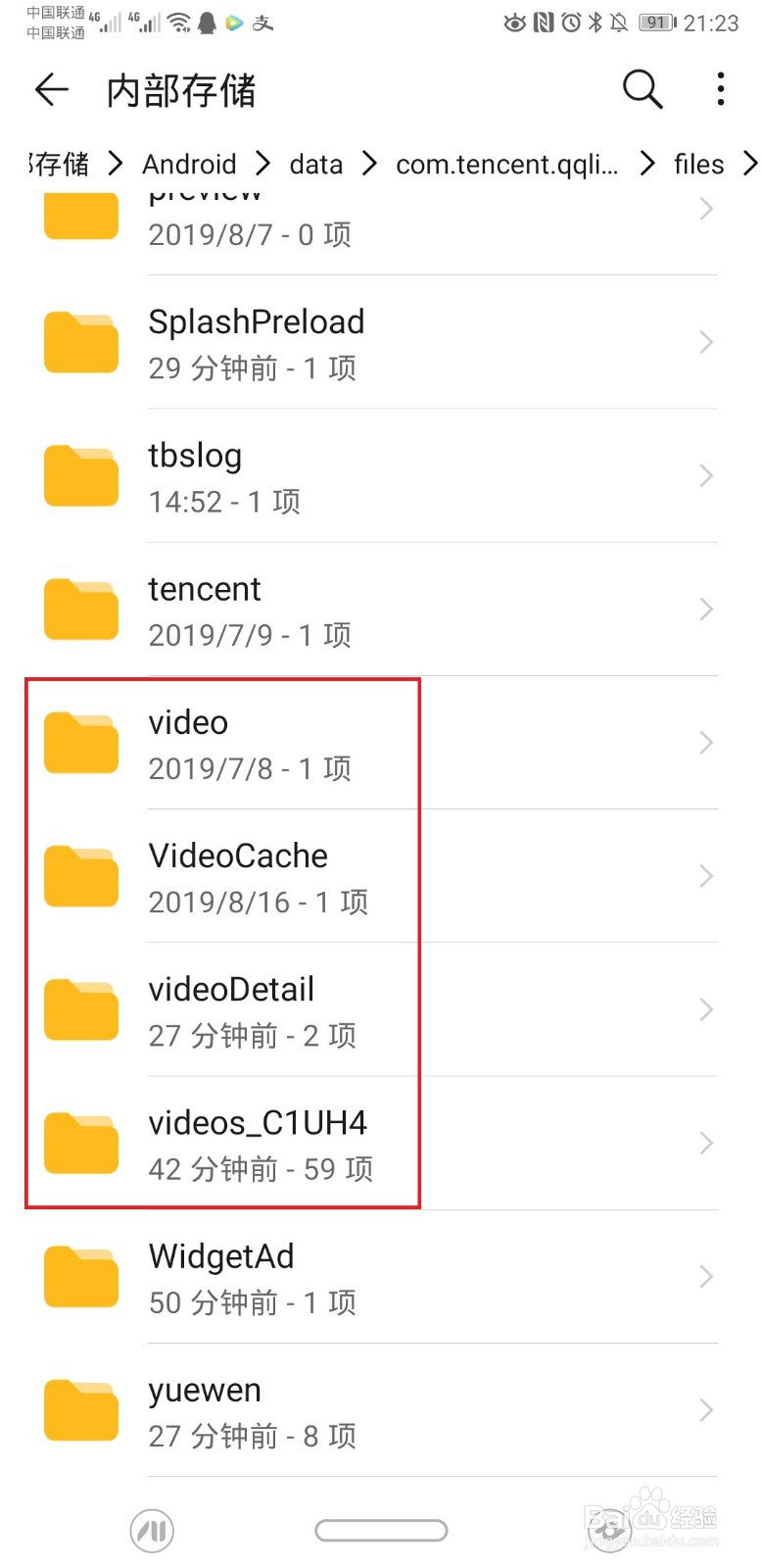The width and height of the screenshot is (762, 1568).
Task: Tap the yuewen folder icon
Action: [81, 1410]
